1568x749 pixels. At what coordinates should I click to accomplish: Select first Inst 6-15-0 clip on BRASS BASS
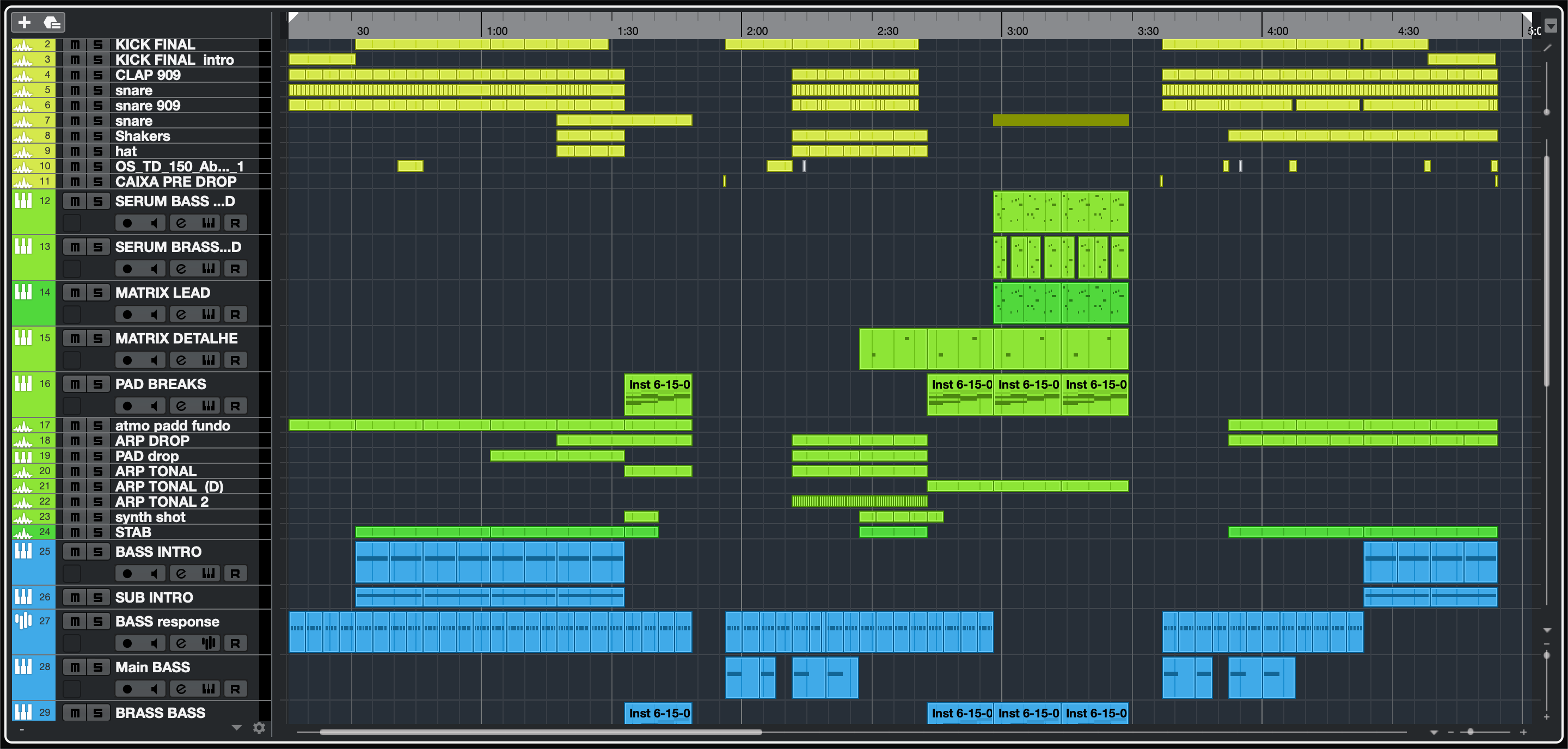(x=658, y=713)
